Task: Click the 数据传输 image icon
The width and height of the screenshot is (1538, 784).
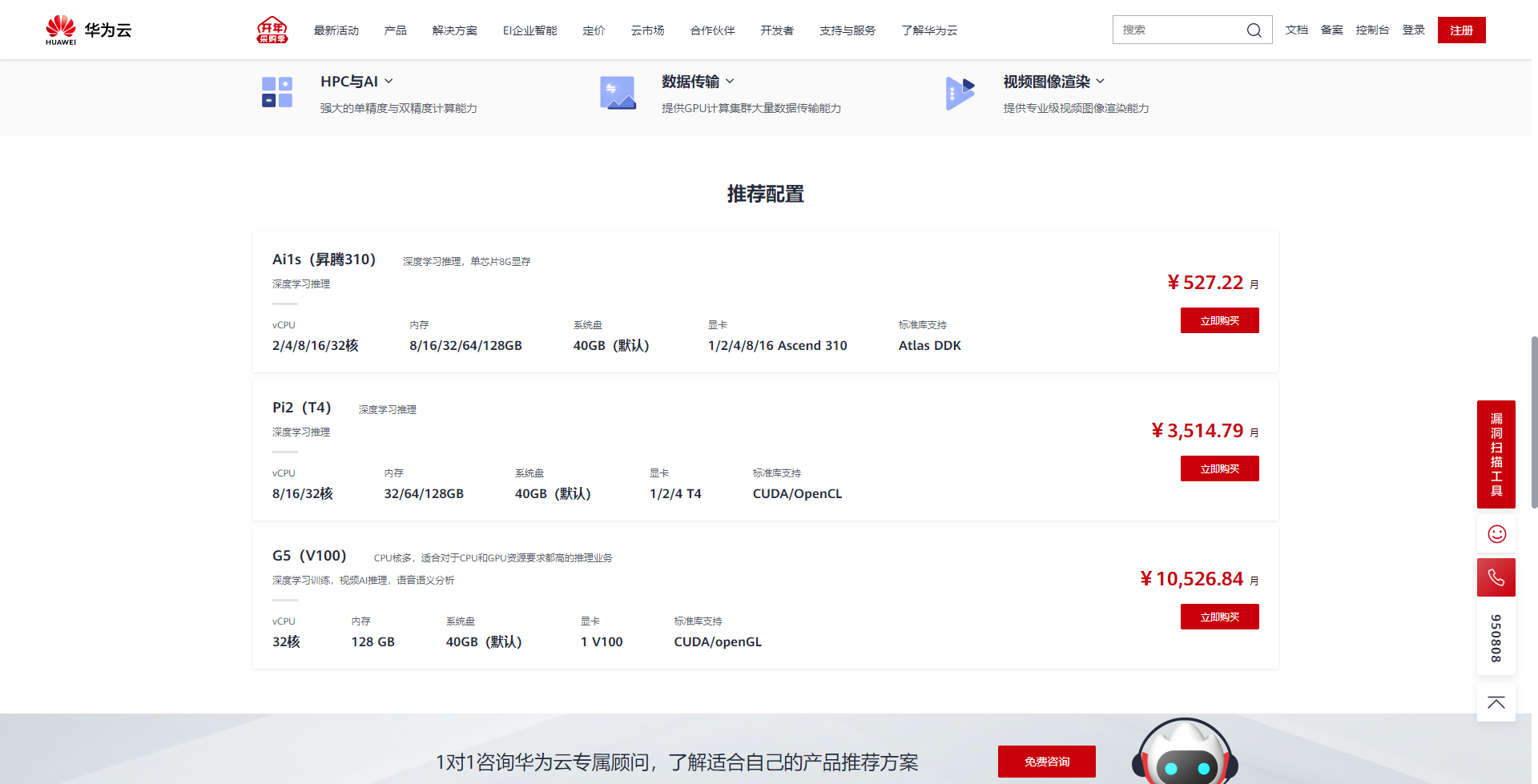Action: coord(618,93)
